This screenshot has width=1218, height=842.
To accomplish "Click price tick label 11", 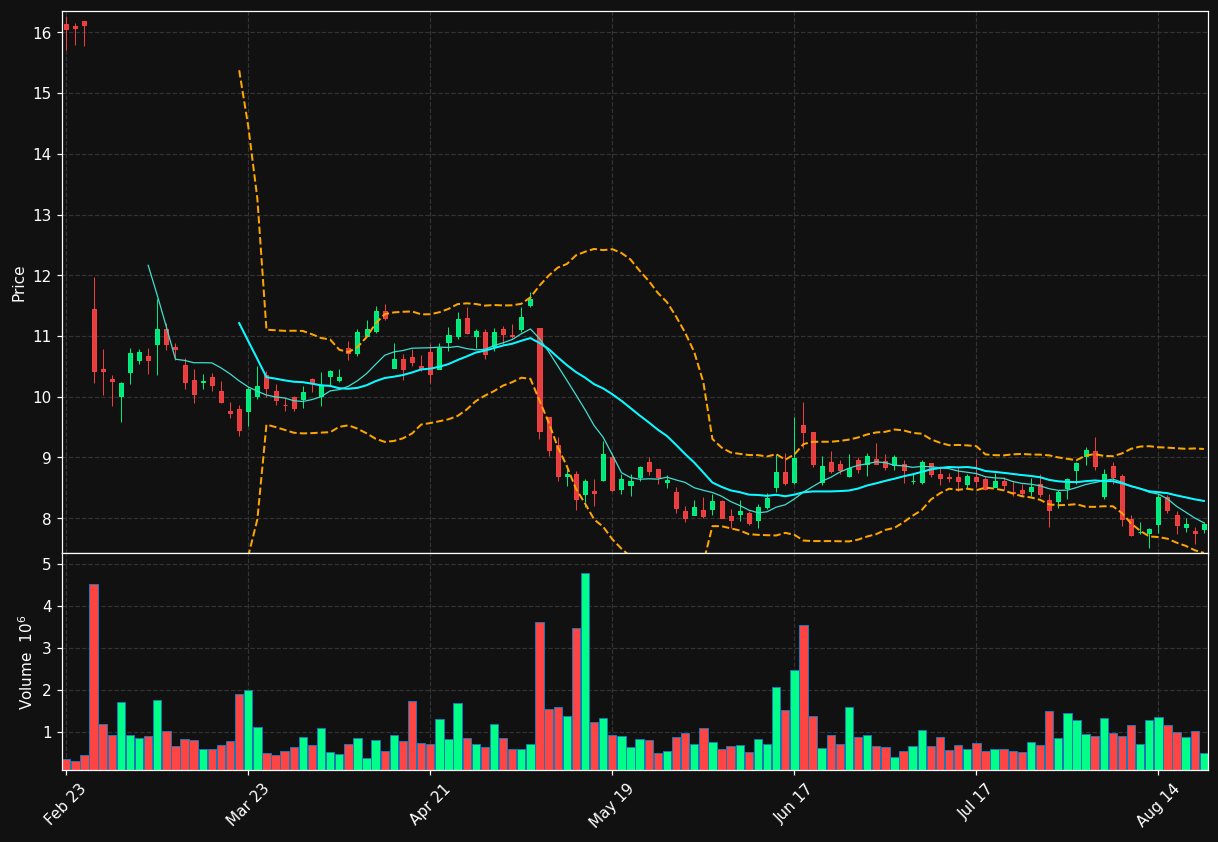I will coord(42,337).
